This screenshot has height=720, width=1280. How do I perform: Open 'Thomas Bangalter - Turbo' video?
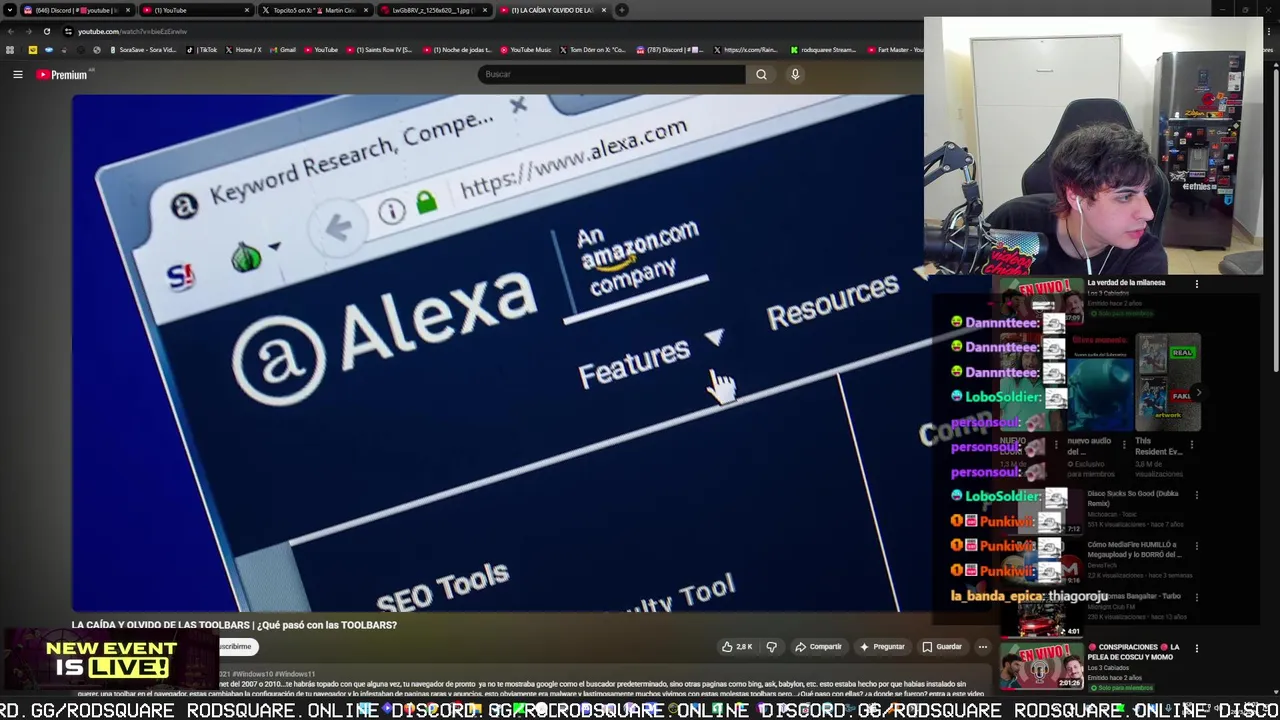point(1134,596)
